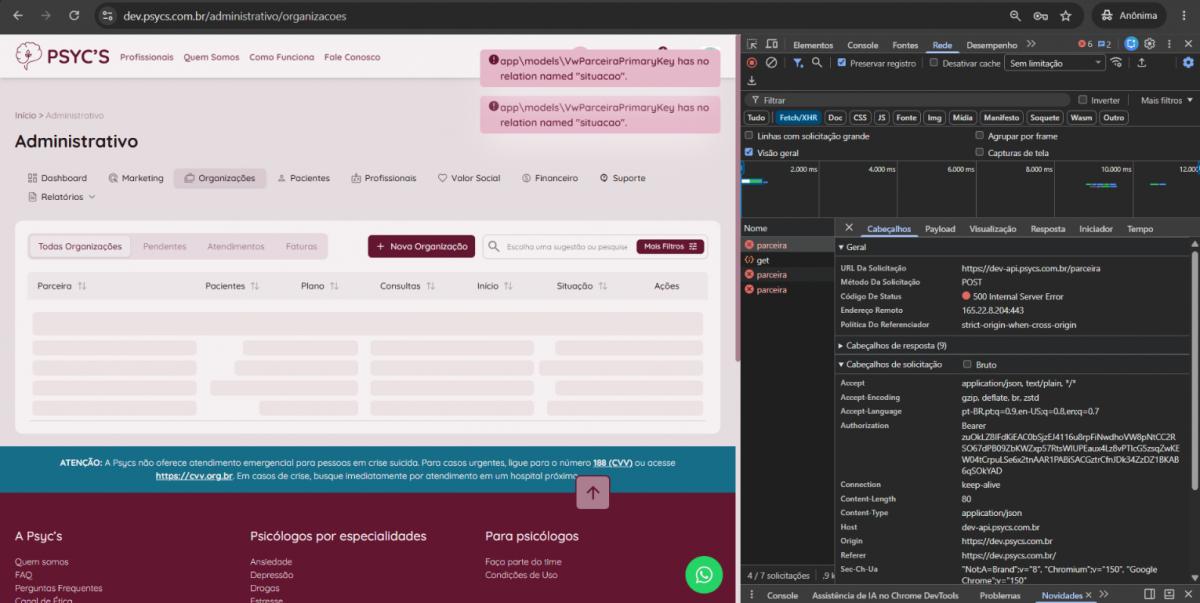Image resolution: width=1200 pixels, height=603 pixels.
Task: Toggle the network filter funnel icon
Action: 798,62
